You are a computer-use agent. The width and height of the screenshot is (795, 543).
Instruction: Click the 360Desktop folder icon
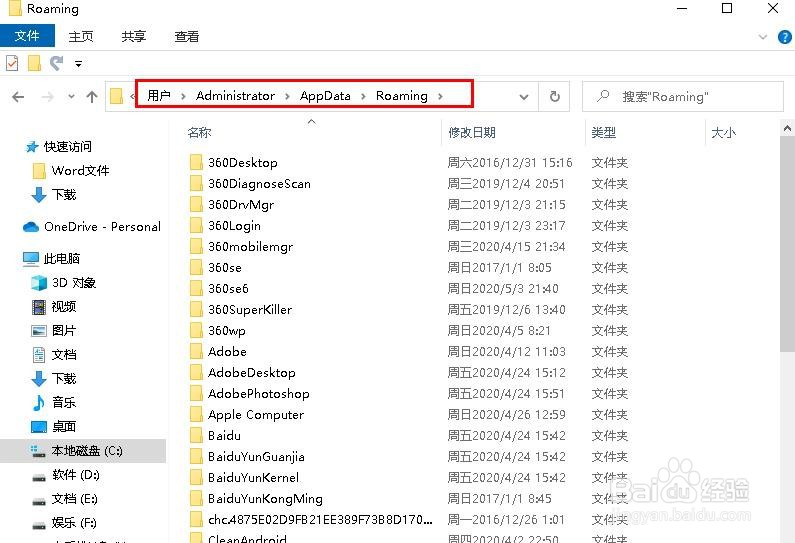pos(196,162)
